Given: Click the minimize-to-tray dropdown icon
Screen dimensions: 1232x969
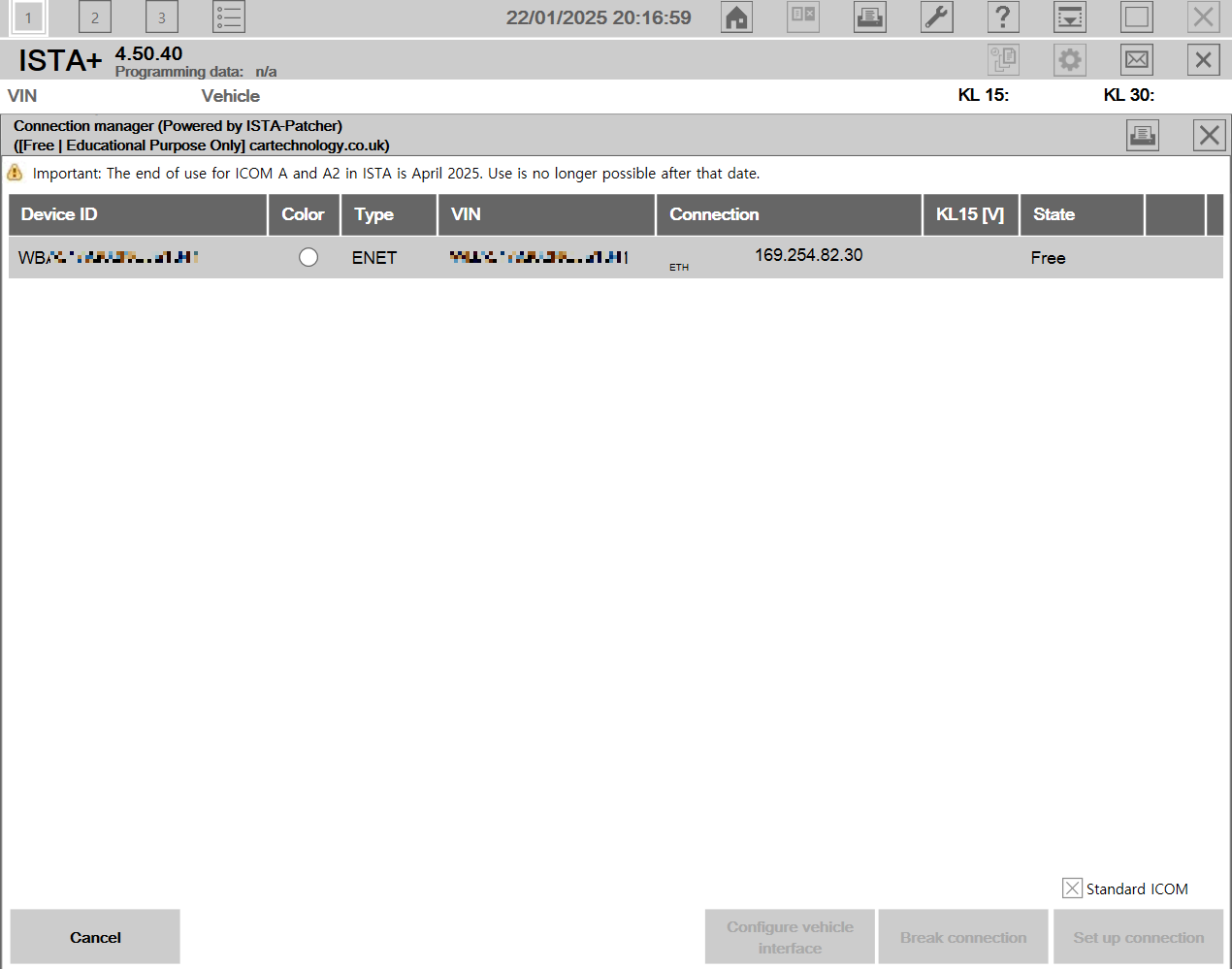Looking at the screenshot, I should [1070, 16].
